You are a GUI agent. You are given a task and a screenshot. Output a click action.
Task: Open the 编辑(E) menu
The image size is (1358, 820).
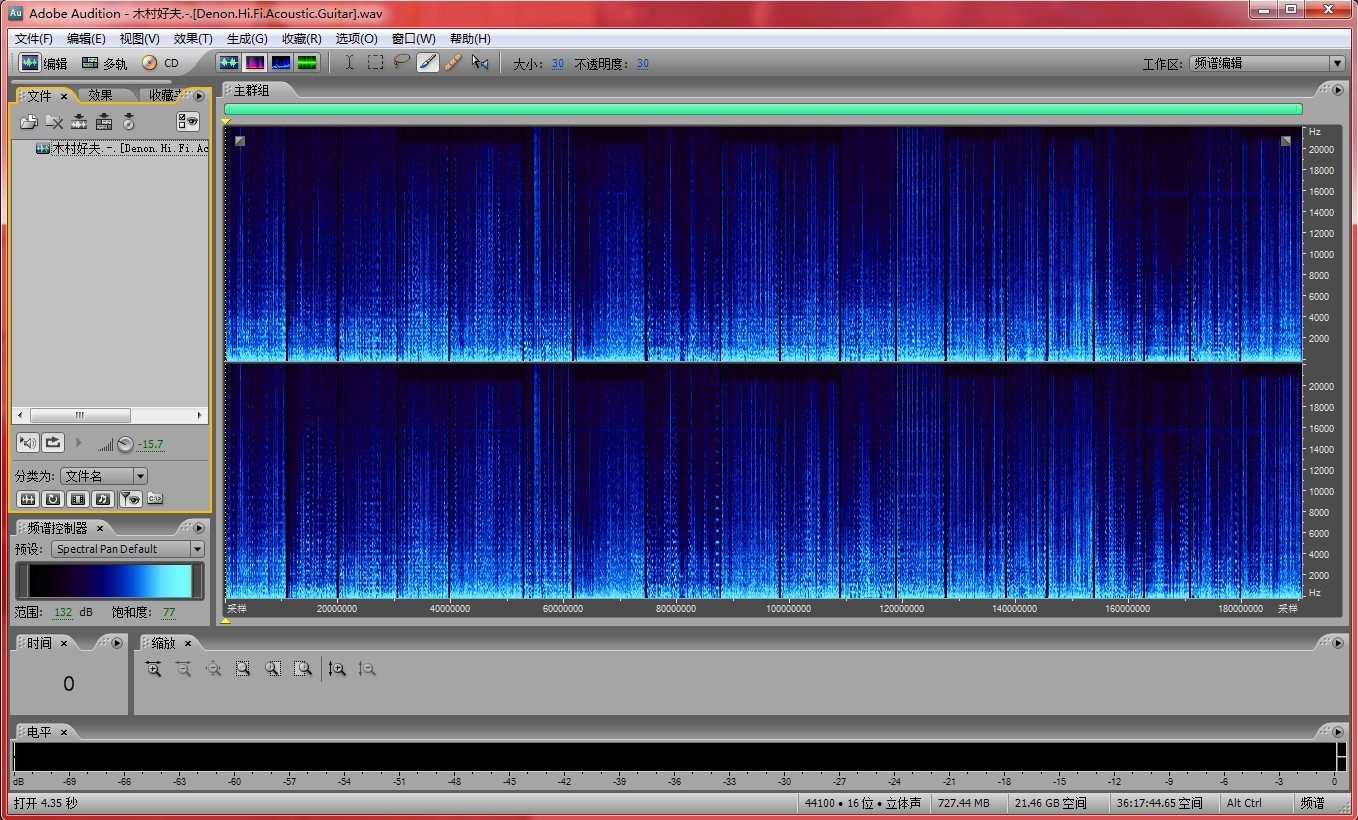[x=86, y=39]
